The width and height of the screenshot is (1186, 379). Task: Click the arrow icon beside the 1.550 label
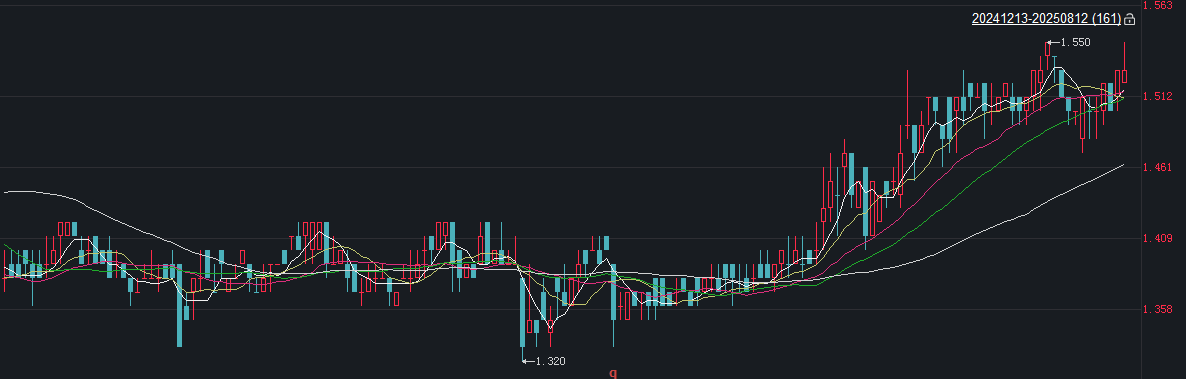point(1054,42)
